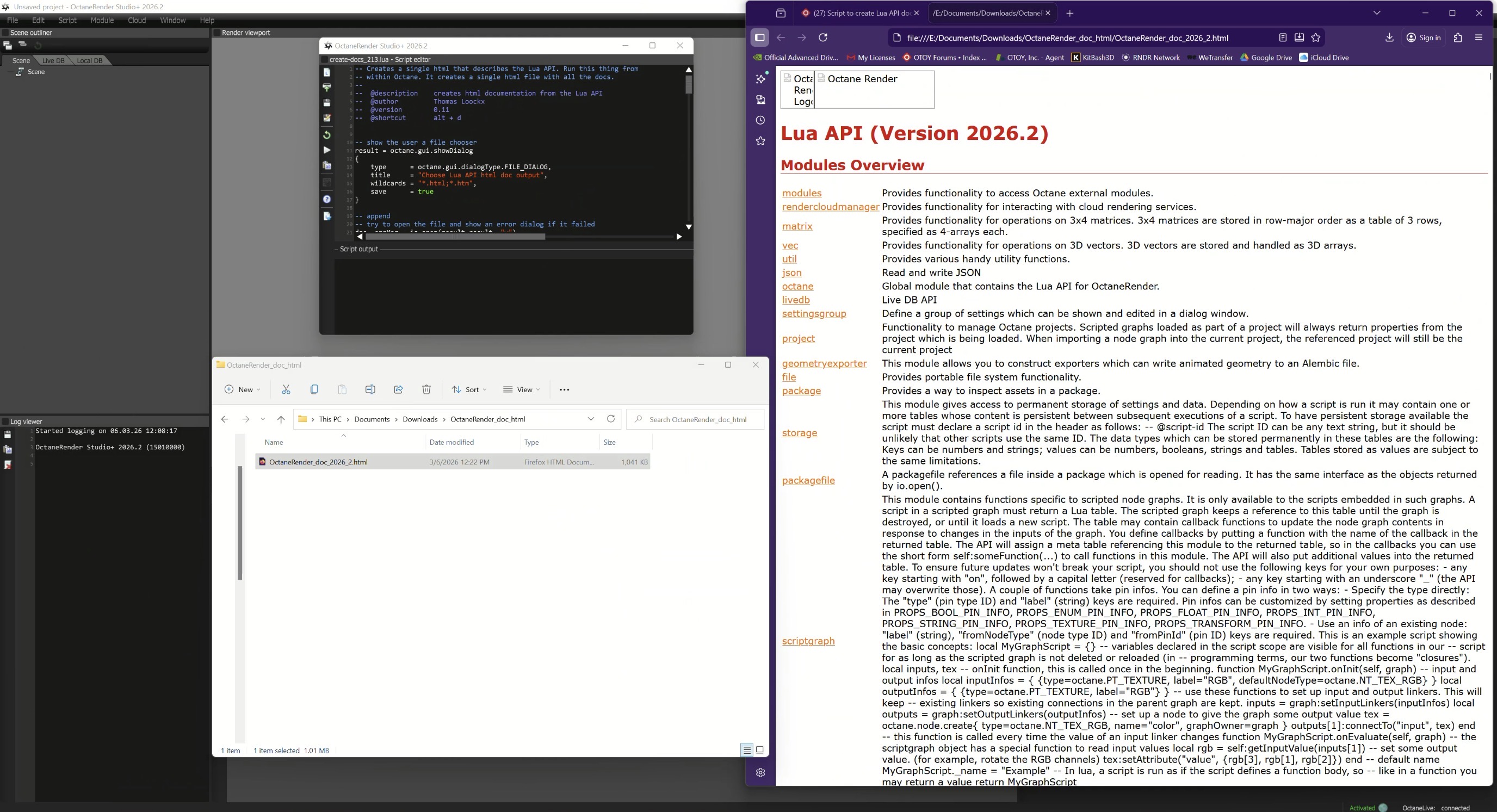Toggle the Log viewer panel header checkbox
The image size is (1497, 812).
point(5,422)
